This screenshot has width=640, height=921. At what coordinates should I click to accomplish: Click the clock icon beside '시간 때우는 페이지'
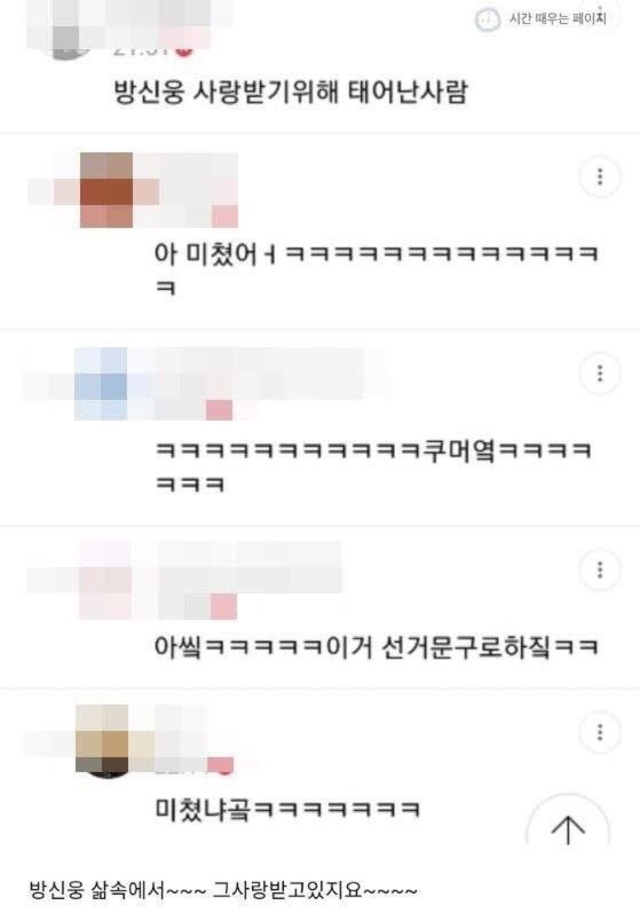(x=487, y=19)
